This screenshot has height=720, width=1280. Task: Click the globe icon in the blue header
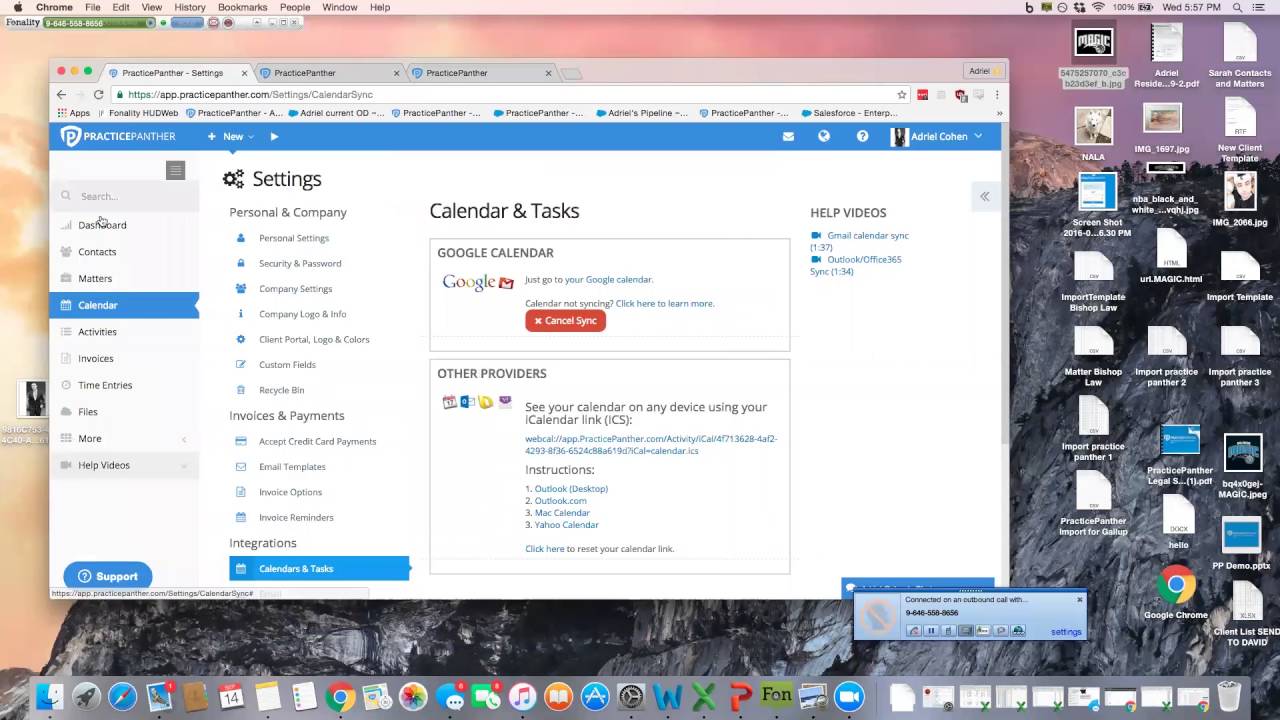point(824,136)
